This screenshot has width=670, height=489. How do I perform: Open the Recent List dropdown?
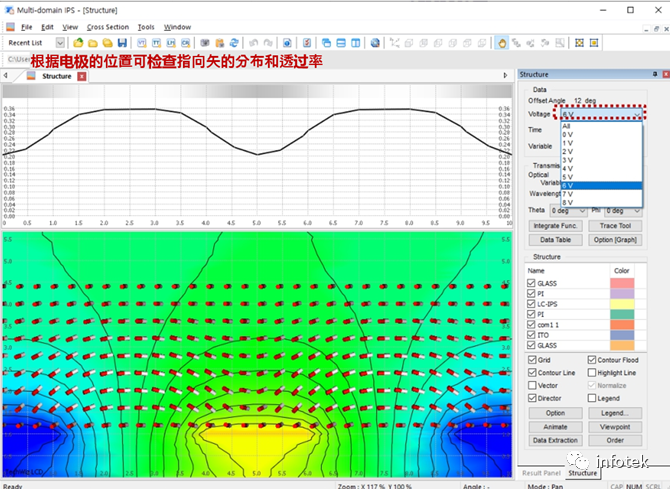pyautogui.click(x=60, y=43)
